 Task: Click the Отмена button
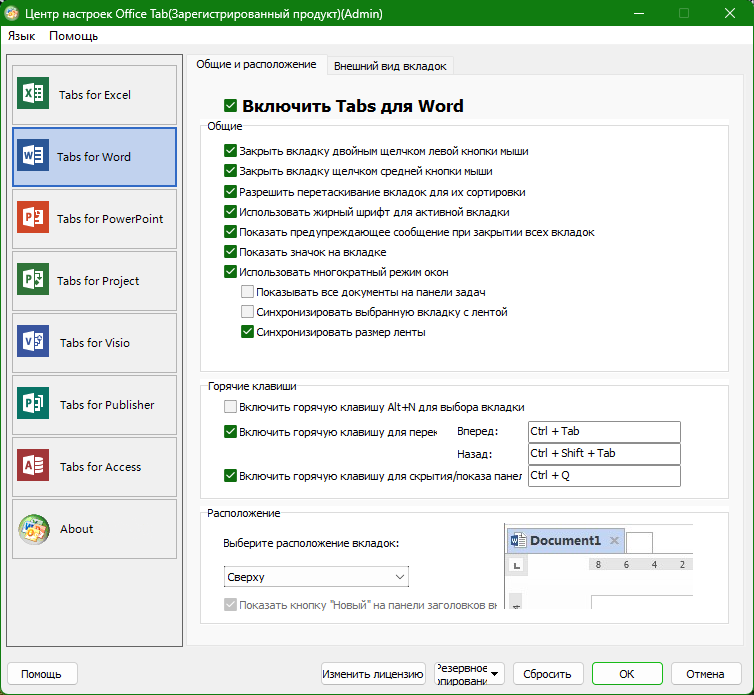point(705,674)
